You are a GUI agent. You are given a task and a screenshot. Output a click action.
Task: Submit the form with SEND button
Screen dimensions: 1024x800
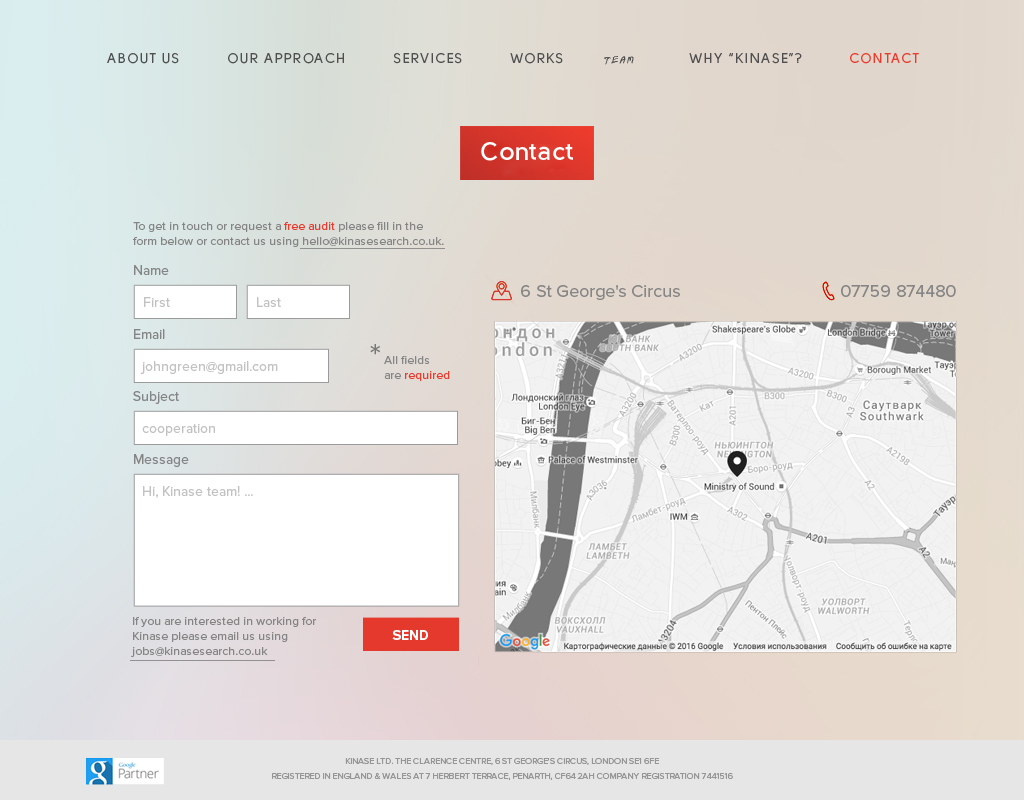coord(411,634)
